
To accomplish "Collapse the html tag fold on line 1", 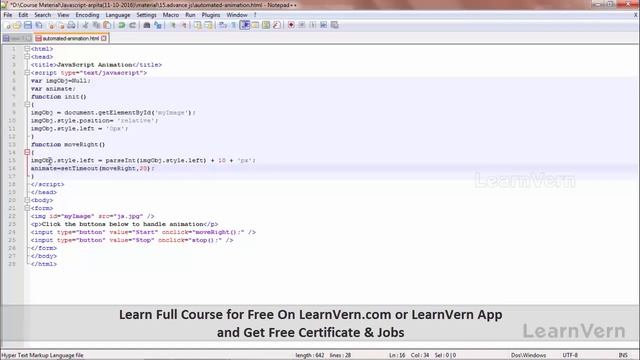I will (x=27, y=49).
